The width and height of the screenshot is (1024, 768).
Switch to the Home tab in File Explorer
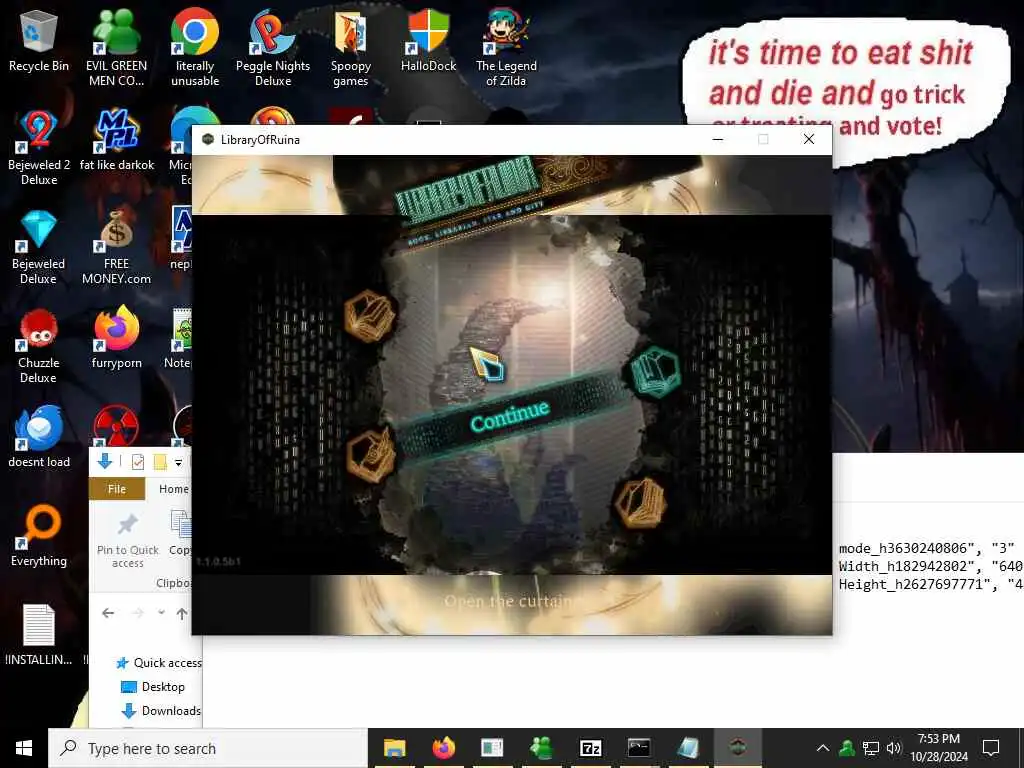pyautogui.click(x=174, y=488)
